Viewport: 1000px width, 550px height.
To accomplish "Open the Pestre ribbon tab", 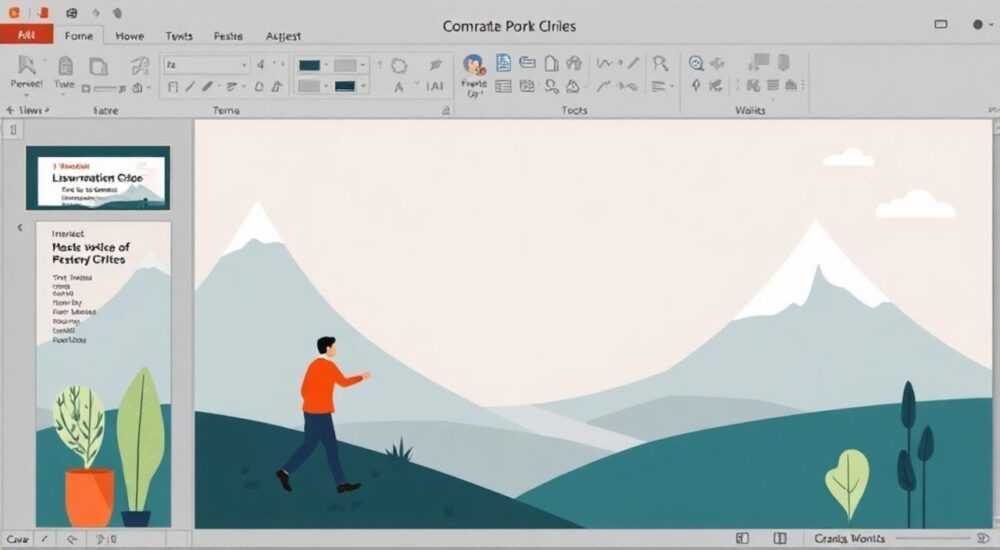I will [228, 36].
